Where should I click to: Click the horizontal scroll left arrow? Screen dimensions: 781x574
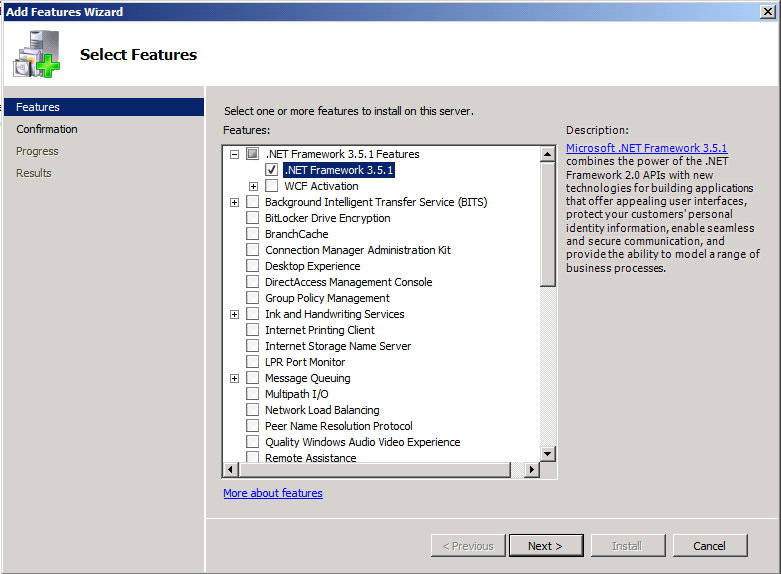tap(231, 469)
